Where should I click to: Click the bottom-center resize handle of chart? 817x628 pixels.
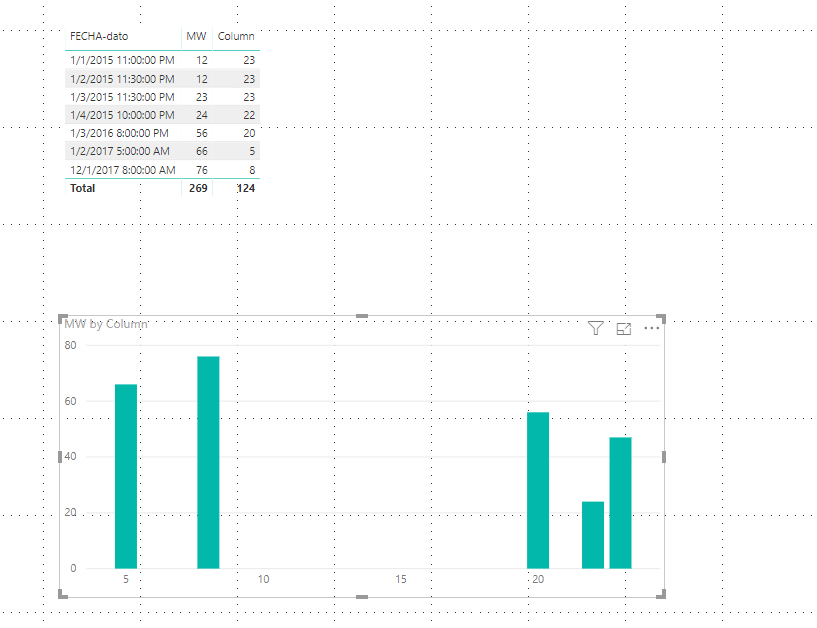coord(362,597)
